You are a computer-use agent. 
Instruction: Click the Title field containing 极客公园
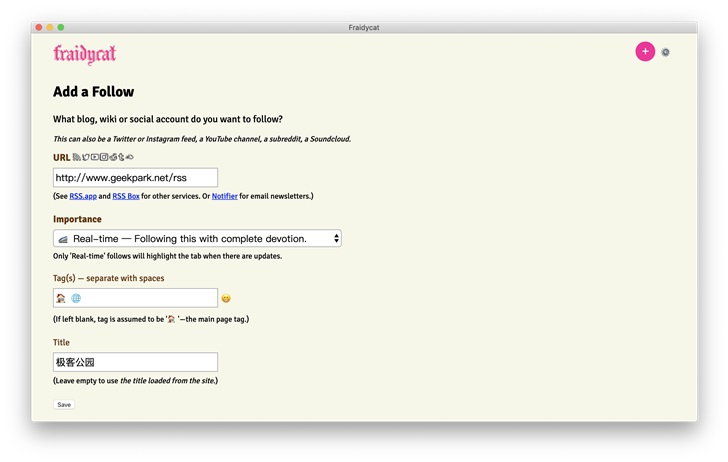(x=135, y=362)
